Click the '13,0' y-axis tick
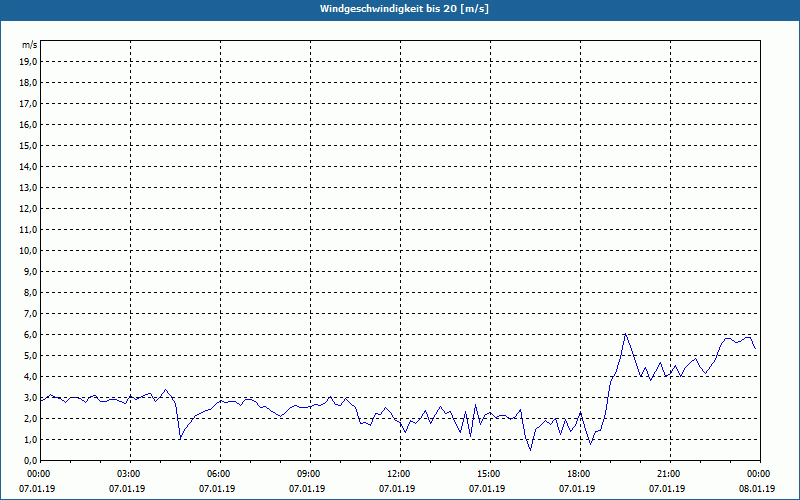Image resolution: width=800 pixels, height=500 pixels. coord(29,187)
